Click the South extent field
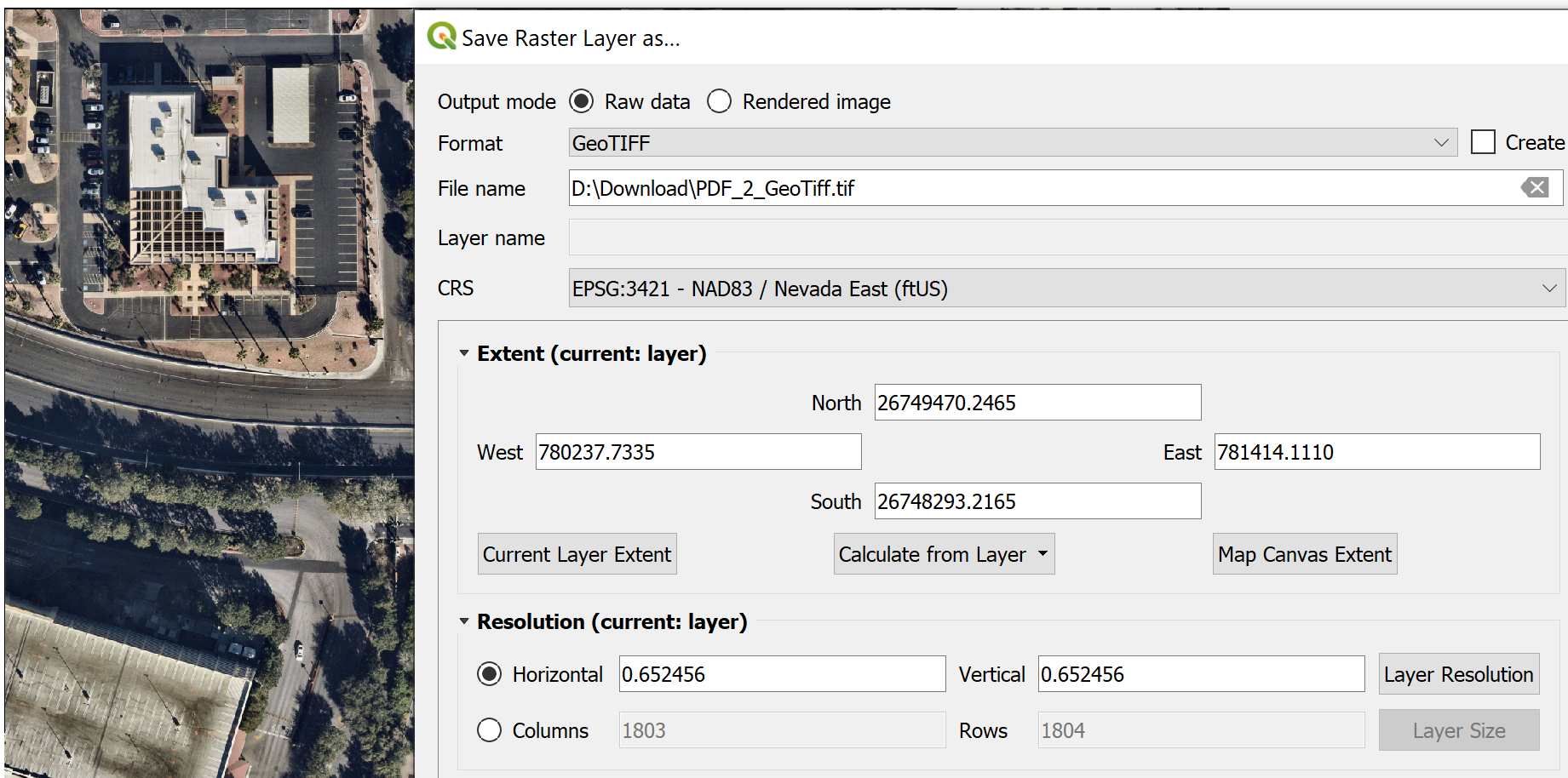Viewport: 1568px width, 778px height. point(1037,501)
